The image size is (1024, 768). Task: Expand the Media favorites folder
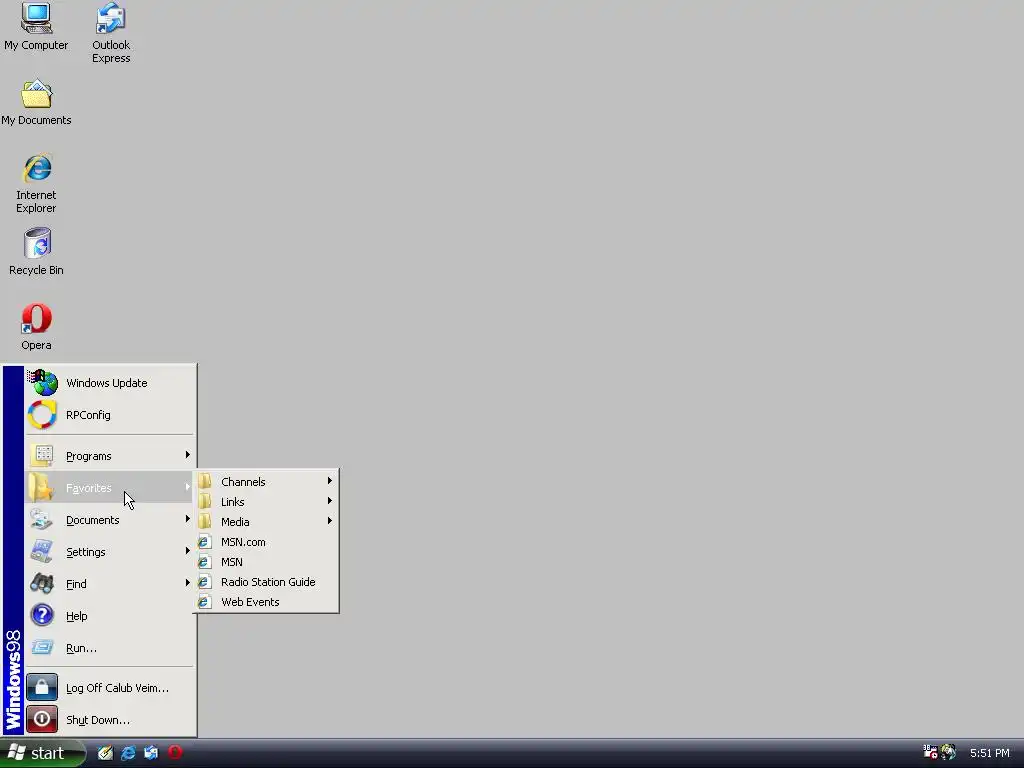click(x=266, y=521)
